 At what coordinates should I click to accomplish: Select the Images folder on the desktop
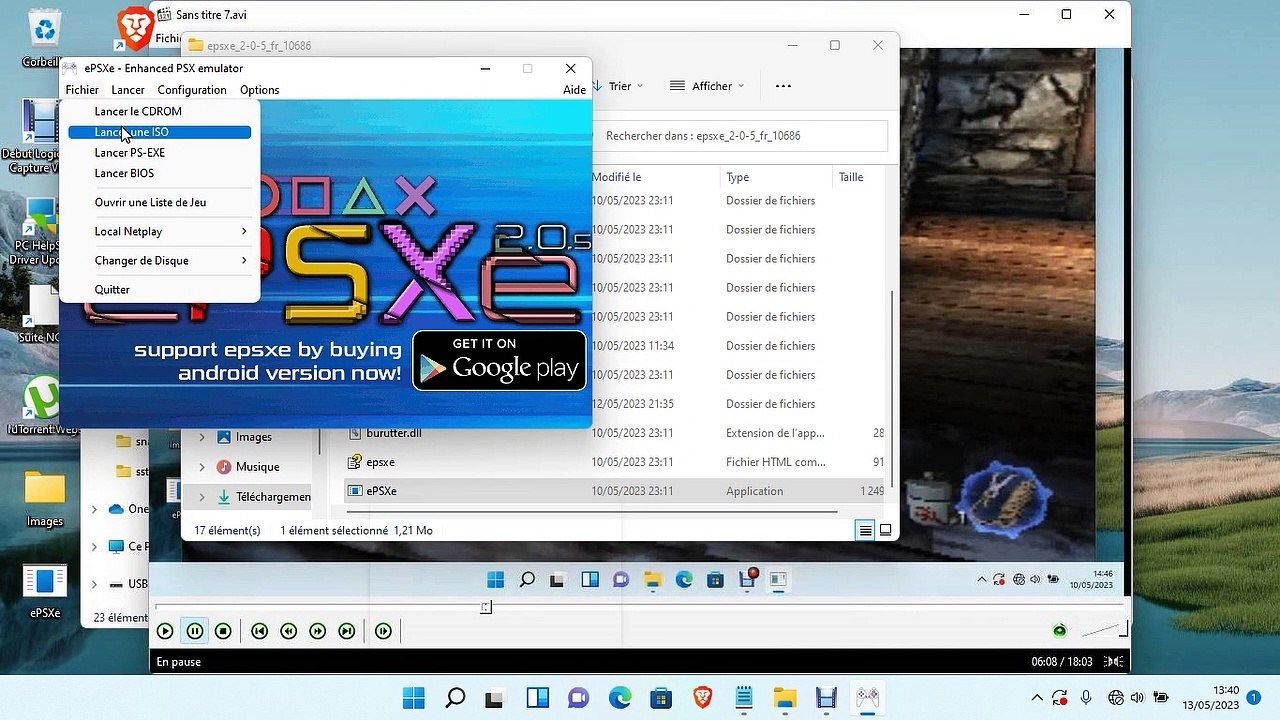(45, 498)
